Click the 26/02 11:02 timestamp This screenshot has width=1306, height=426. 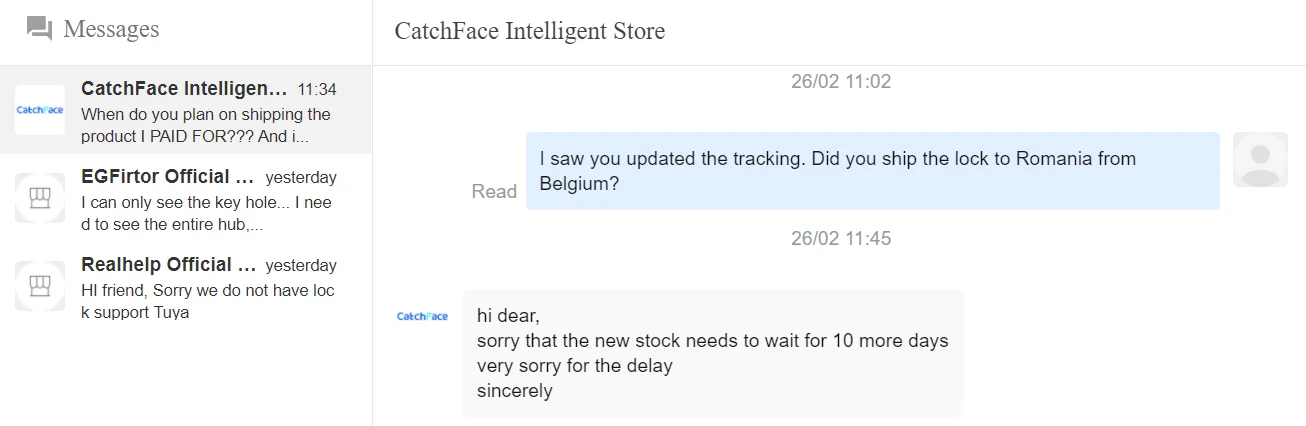[x=840, y=81]
